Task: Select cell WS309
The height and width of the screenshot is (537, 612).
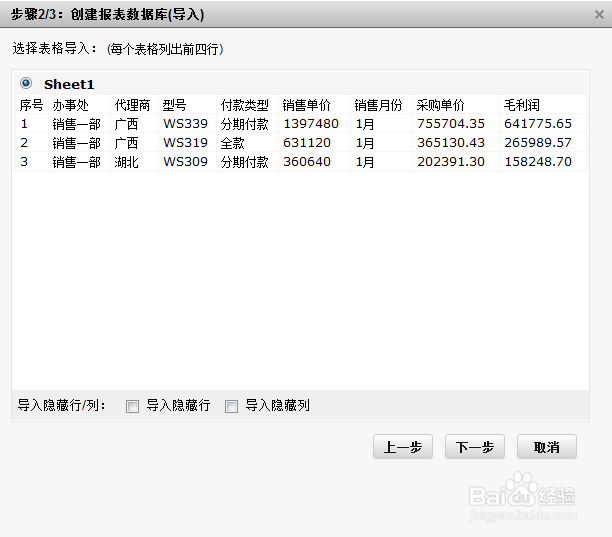Action: pos(185,162)
